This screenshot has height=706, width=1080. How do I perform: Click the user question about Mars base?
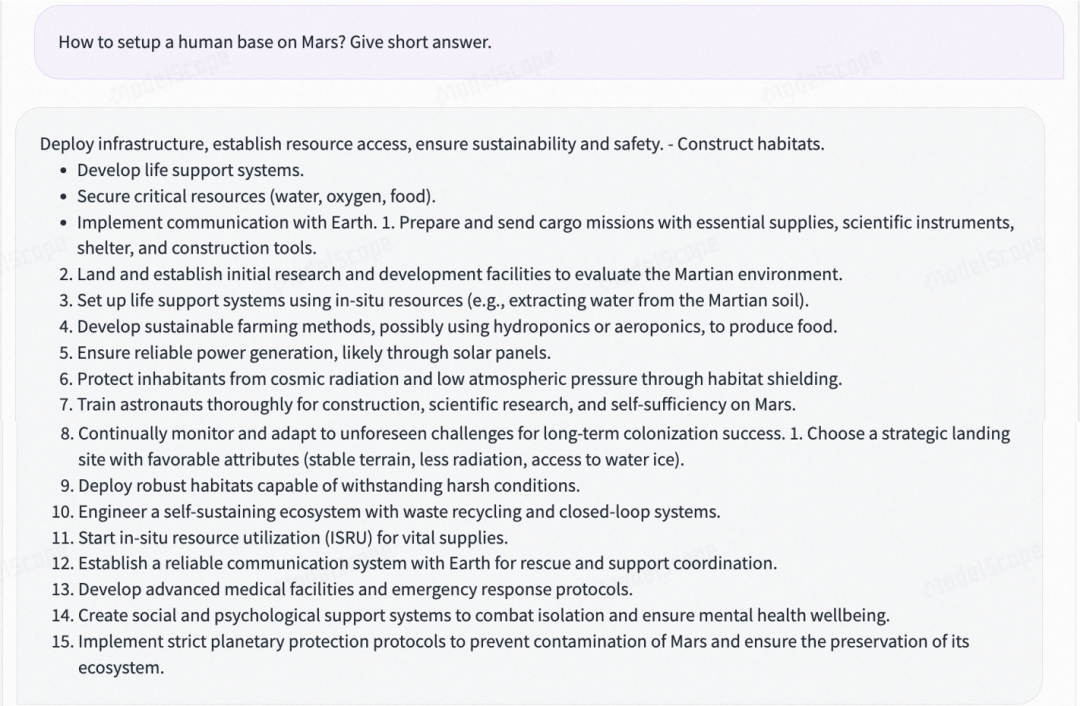tap(275, 42)
